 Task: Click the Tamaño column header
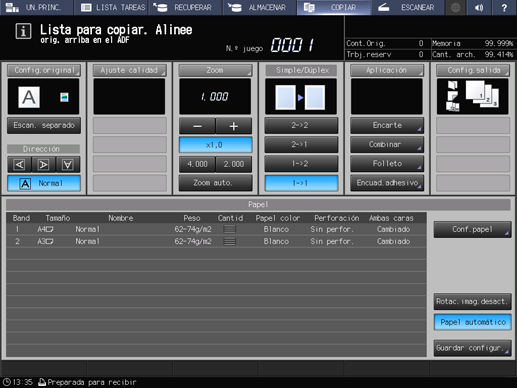[x=58, y=218]
